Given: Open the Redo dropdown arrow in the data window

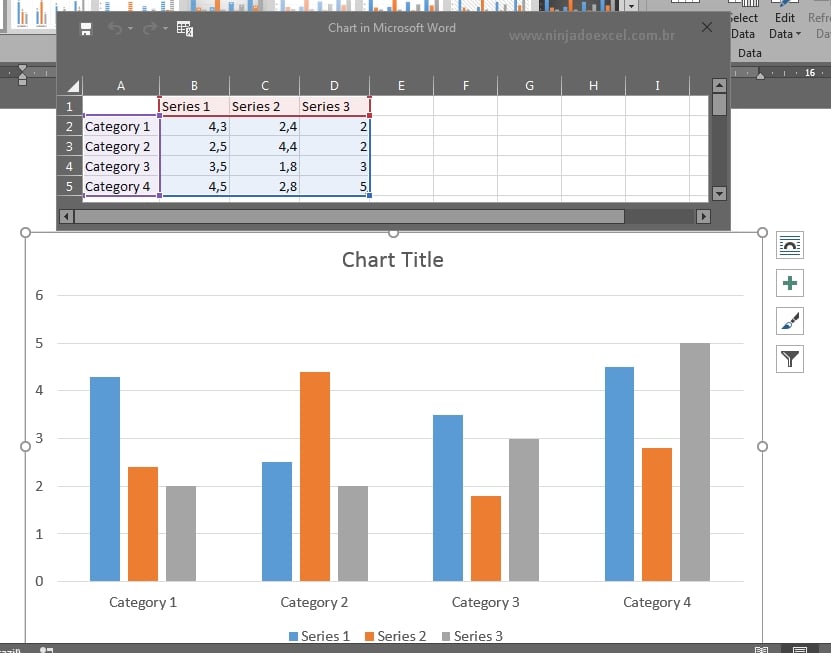Looking at the screenshot, I should 164,29.
